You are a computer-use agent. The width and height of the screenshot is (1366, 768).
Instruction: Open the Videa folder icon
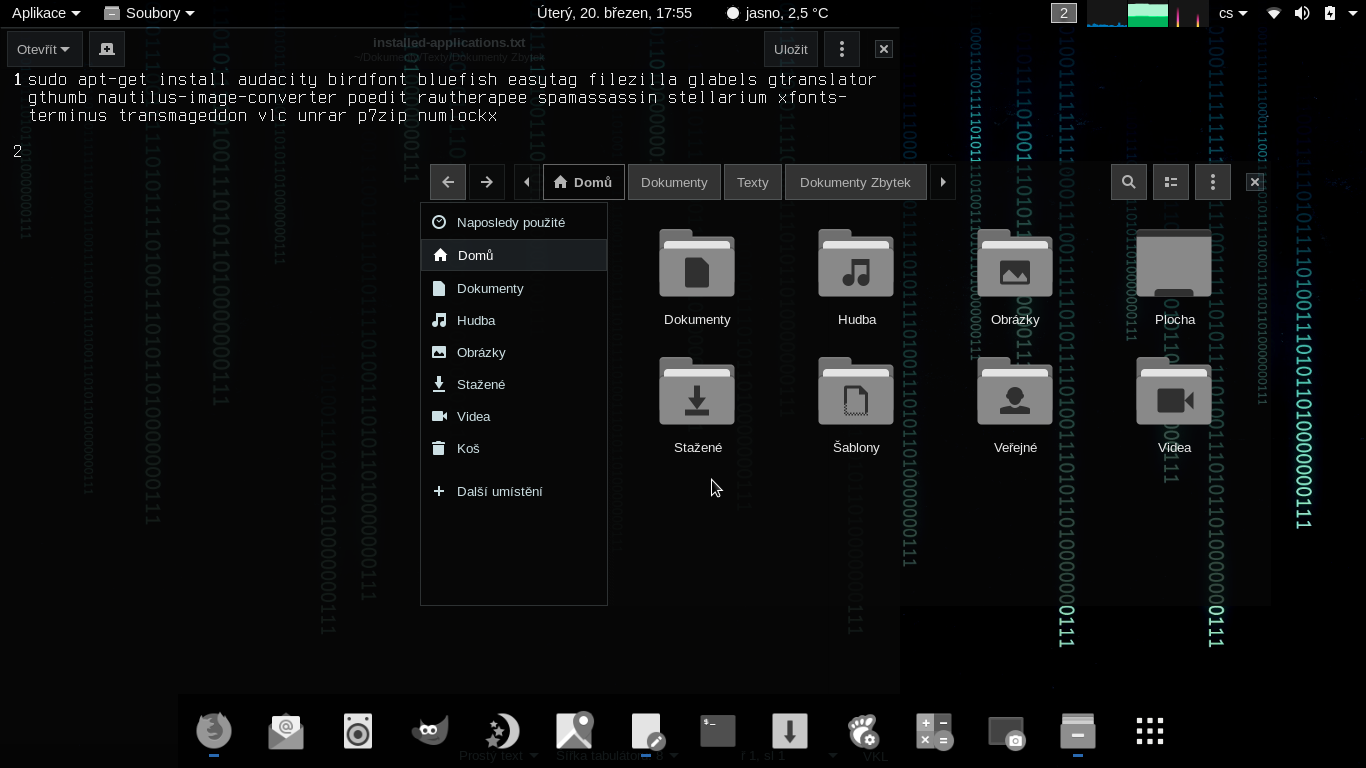coord(1174,392)
